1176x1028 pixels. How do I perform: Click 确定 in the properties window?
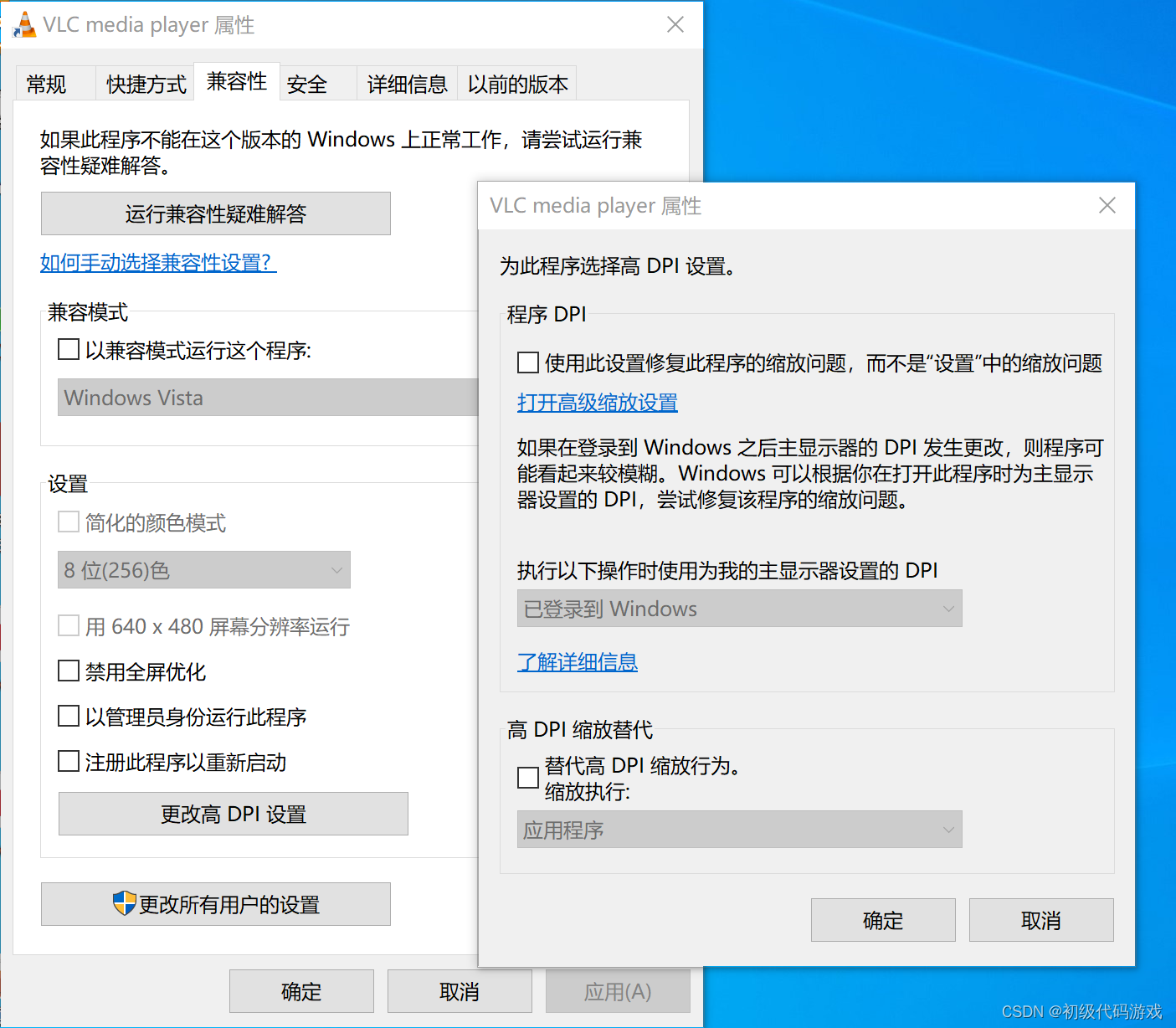(x=301, y=991)
